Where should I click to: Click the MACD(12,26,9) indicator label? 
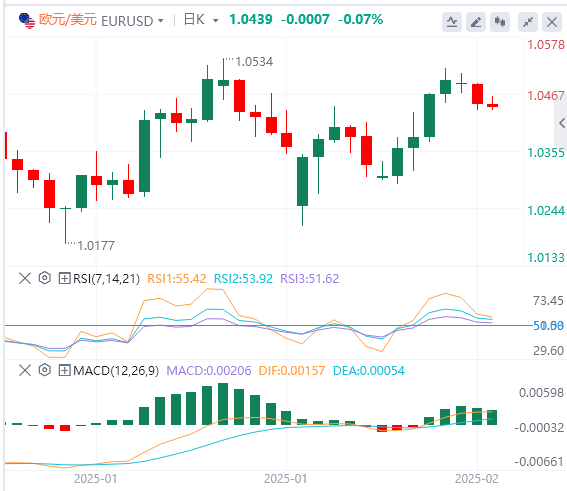point(116,371)
